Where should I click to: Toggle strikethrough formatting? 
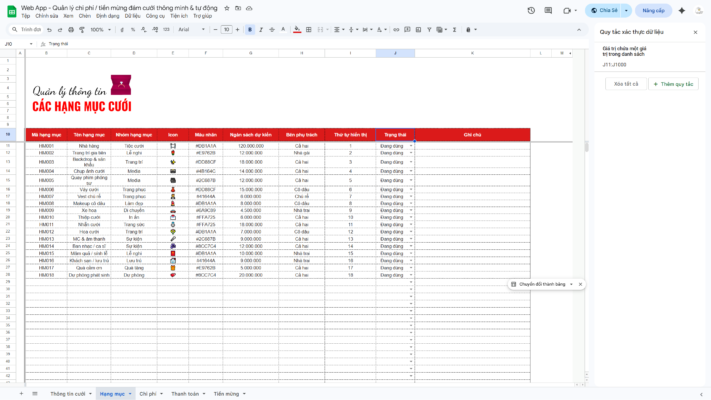click(x=272, y=29)
